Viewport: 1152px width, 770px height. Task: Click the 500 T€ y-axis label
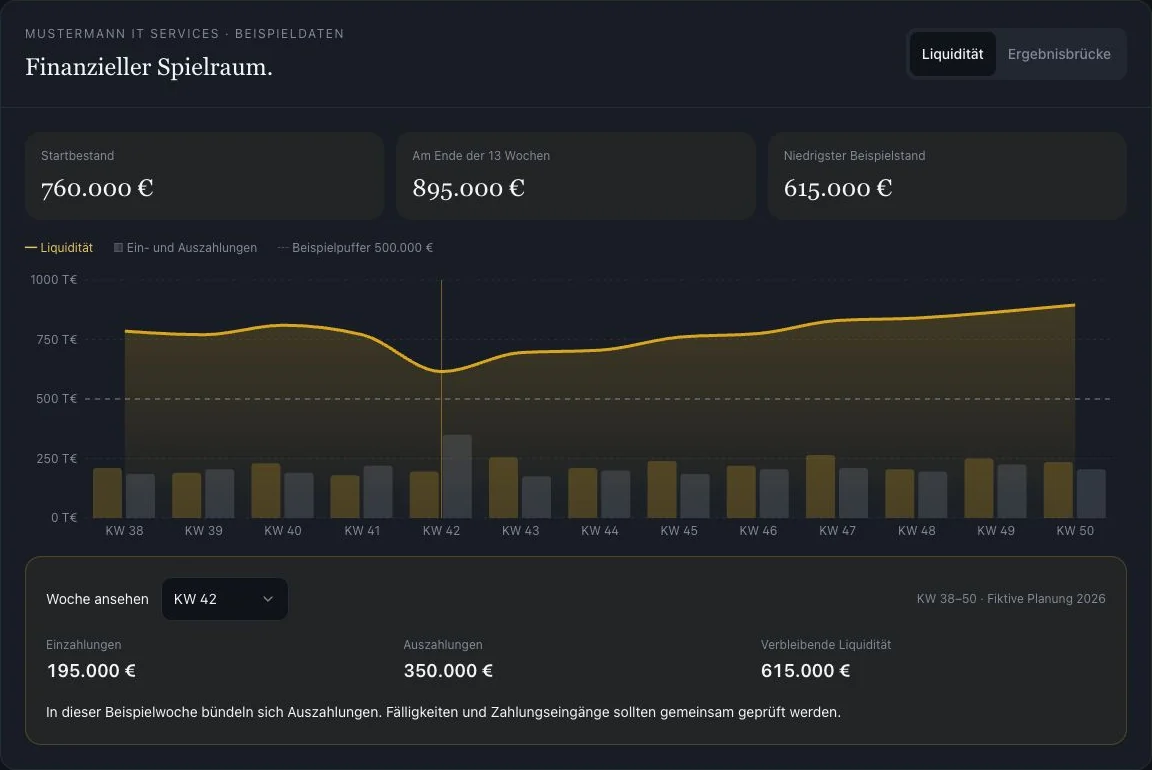click(57, 398)
